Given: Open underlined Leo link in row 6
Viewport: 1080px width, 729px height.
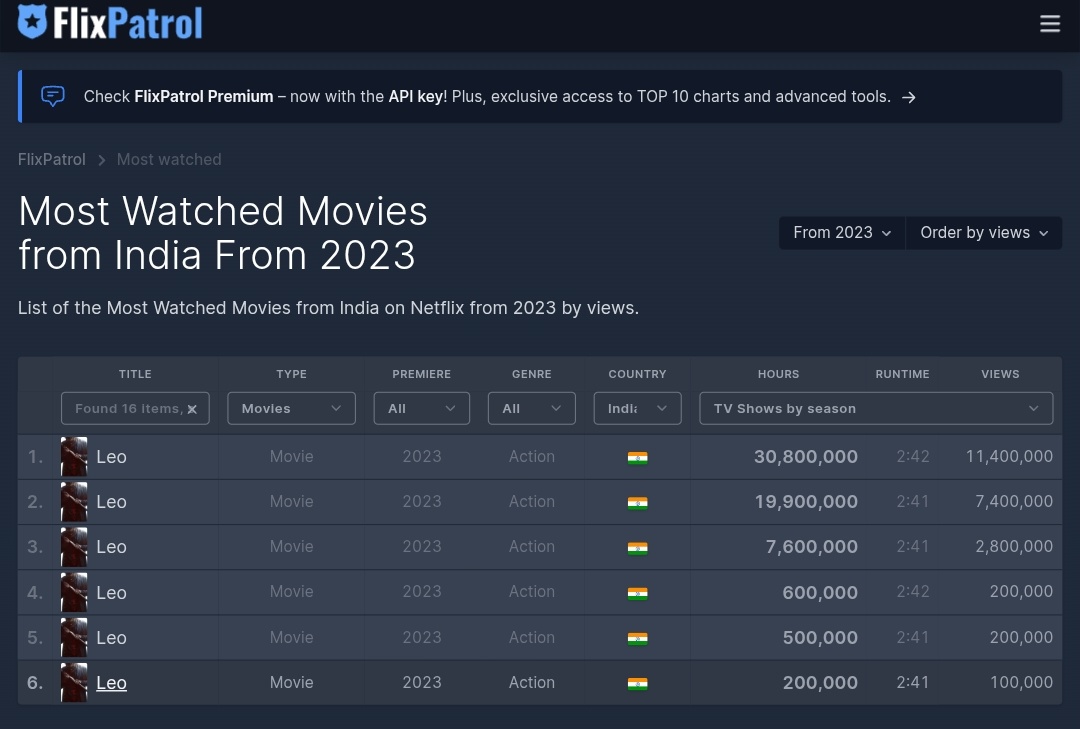Looking at the screenshot, I should point(112,683).
